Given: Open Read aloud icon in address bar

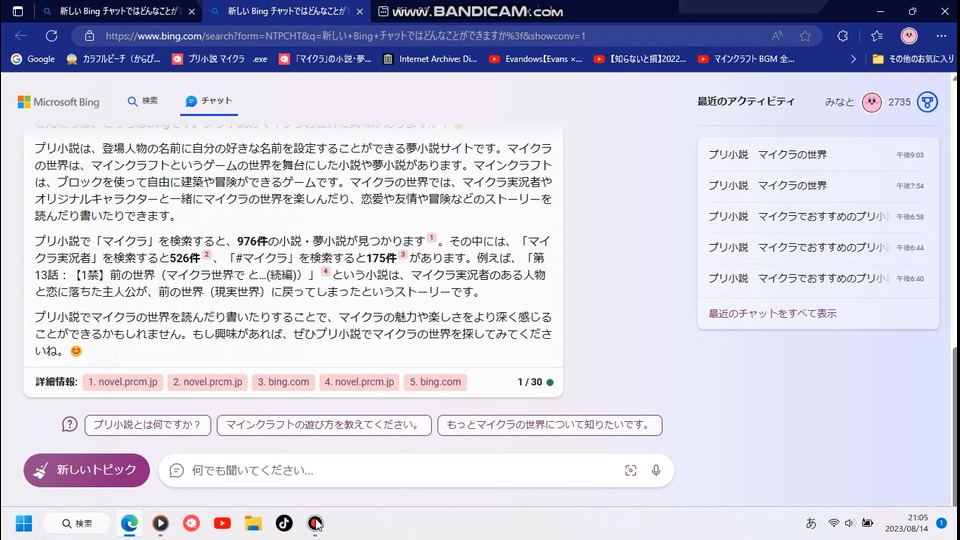Looking at the screenshot, I should click(x=777, y=36).
